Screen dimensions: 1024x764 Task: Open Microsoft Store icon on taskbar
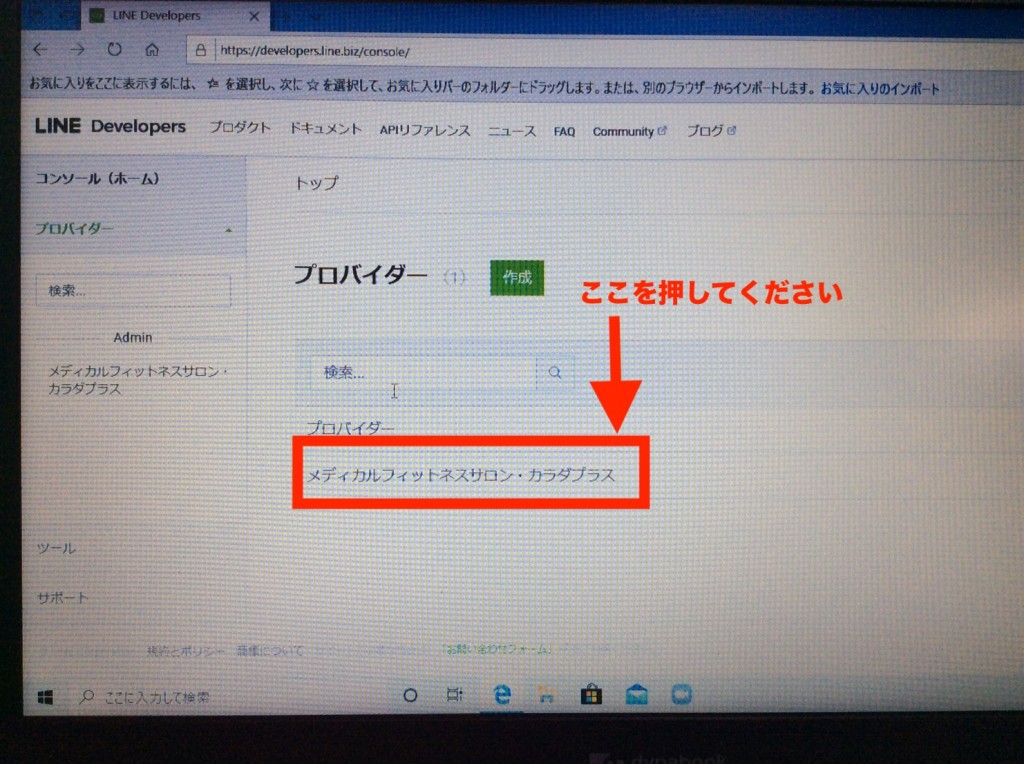(x=591, y=694)
